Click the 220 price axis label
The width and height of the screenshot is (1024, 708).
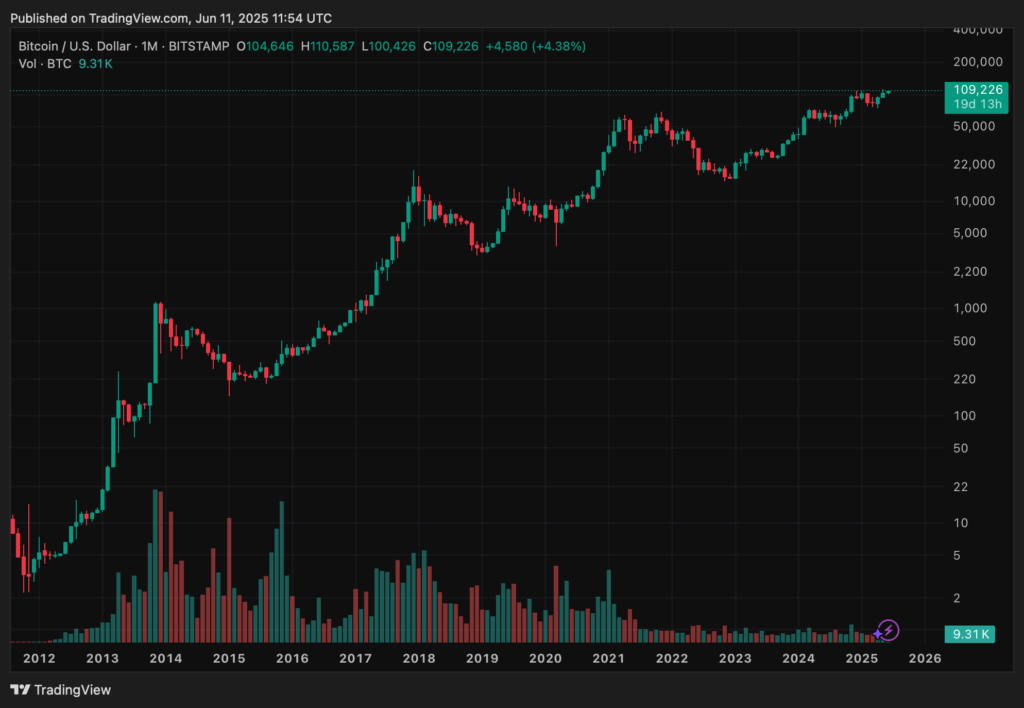965,379
